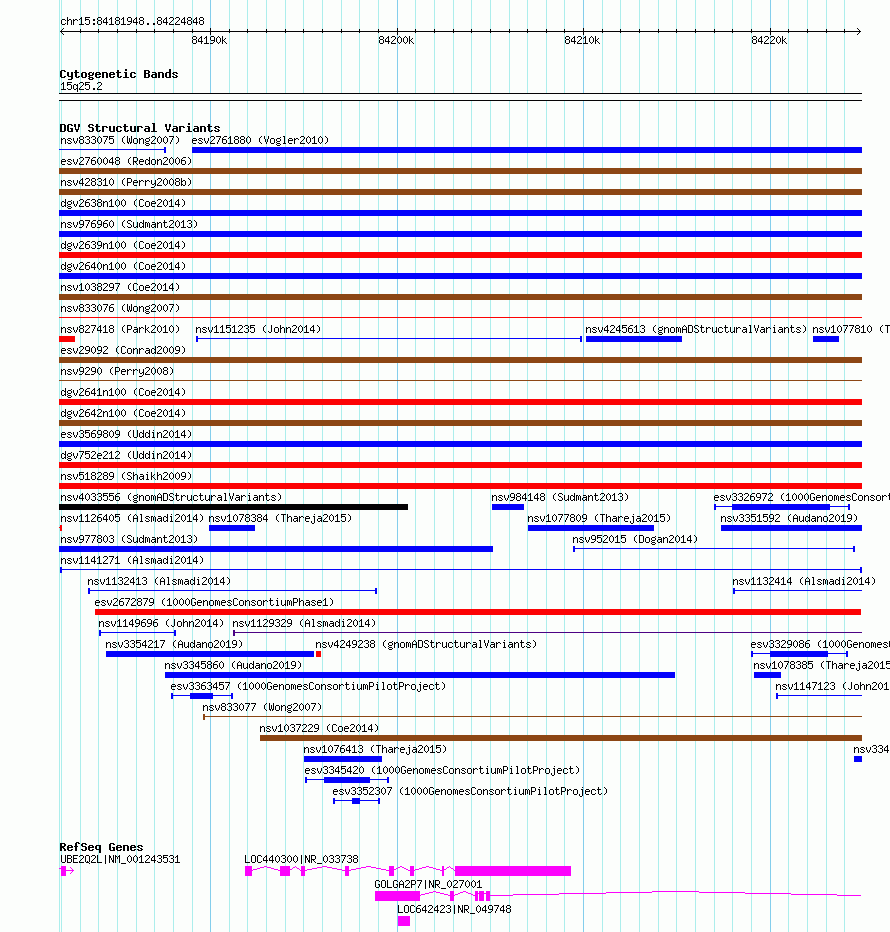Click the 84210k ruler tick label
The width and height of the screenshot is (890, 932).
pyautogui.click(x=582, y=40)
